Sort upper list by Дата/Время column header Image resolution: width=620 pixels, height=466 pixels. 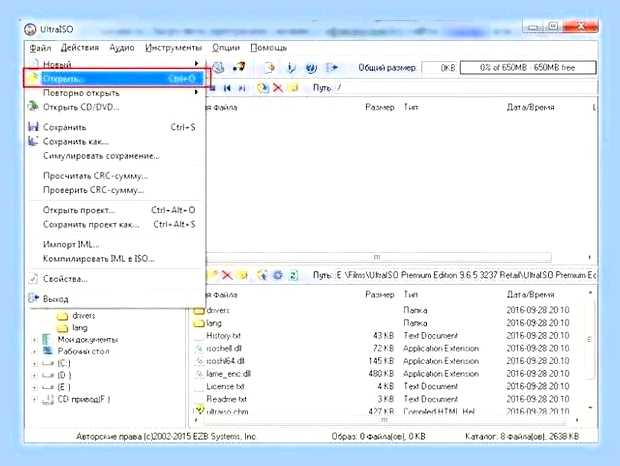click(x=530, y=107)
